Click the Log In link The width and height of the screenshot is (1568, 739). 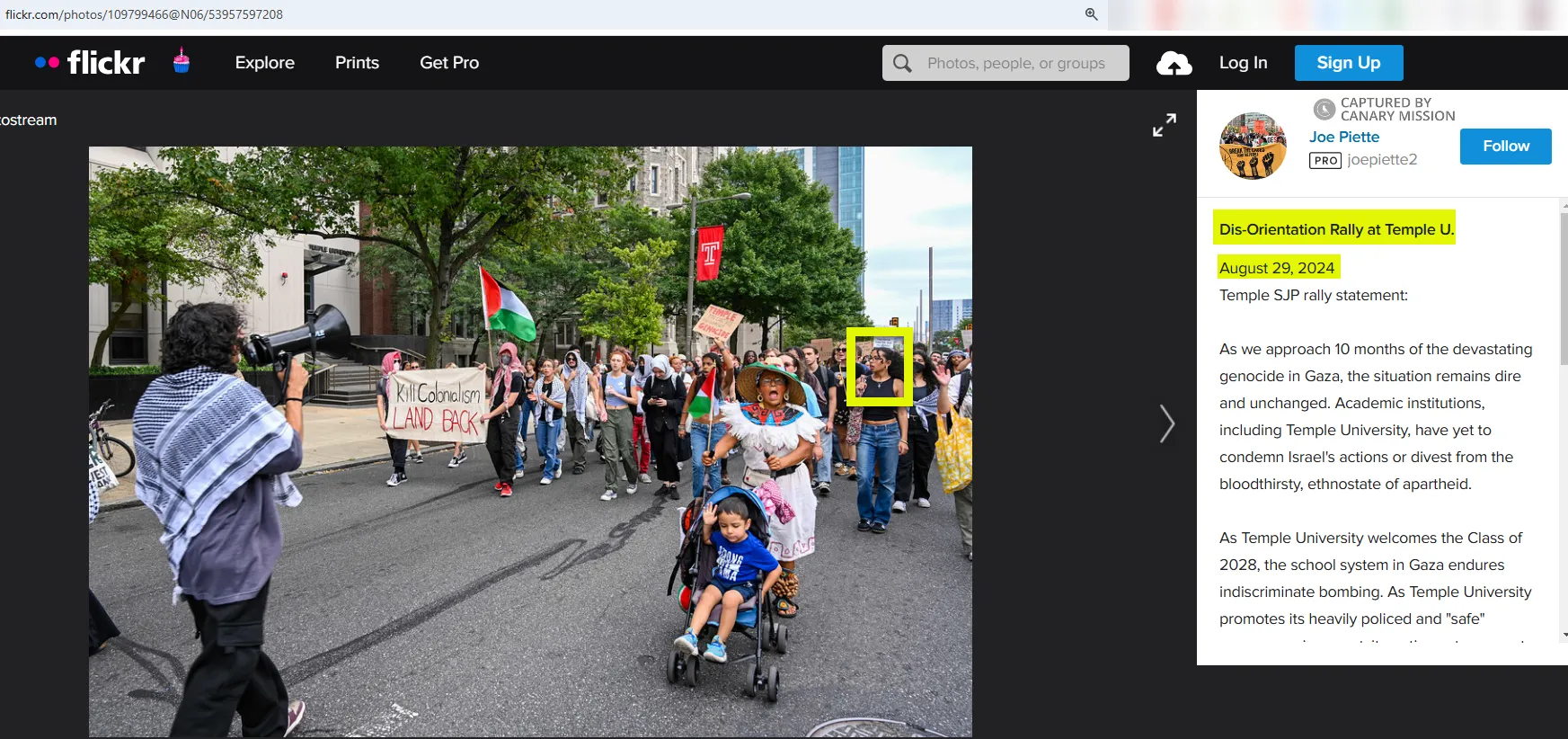pyautogui.click(x=1243, y=63)
